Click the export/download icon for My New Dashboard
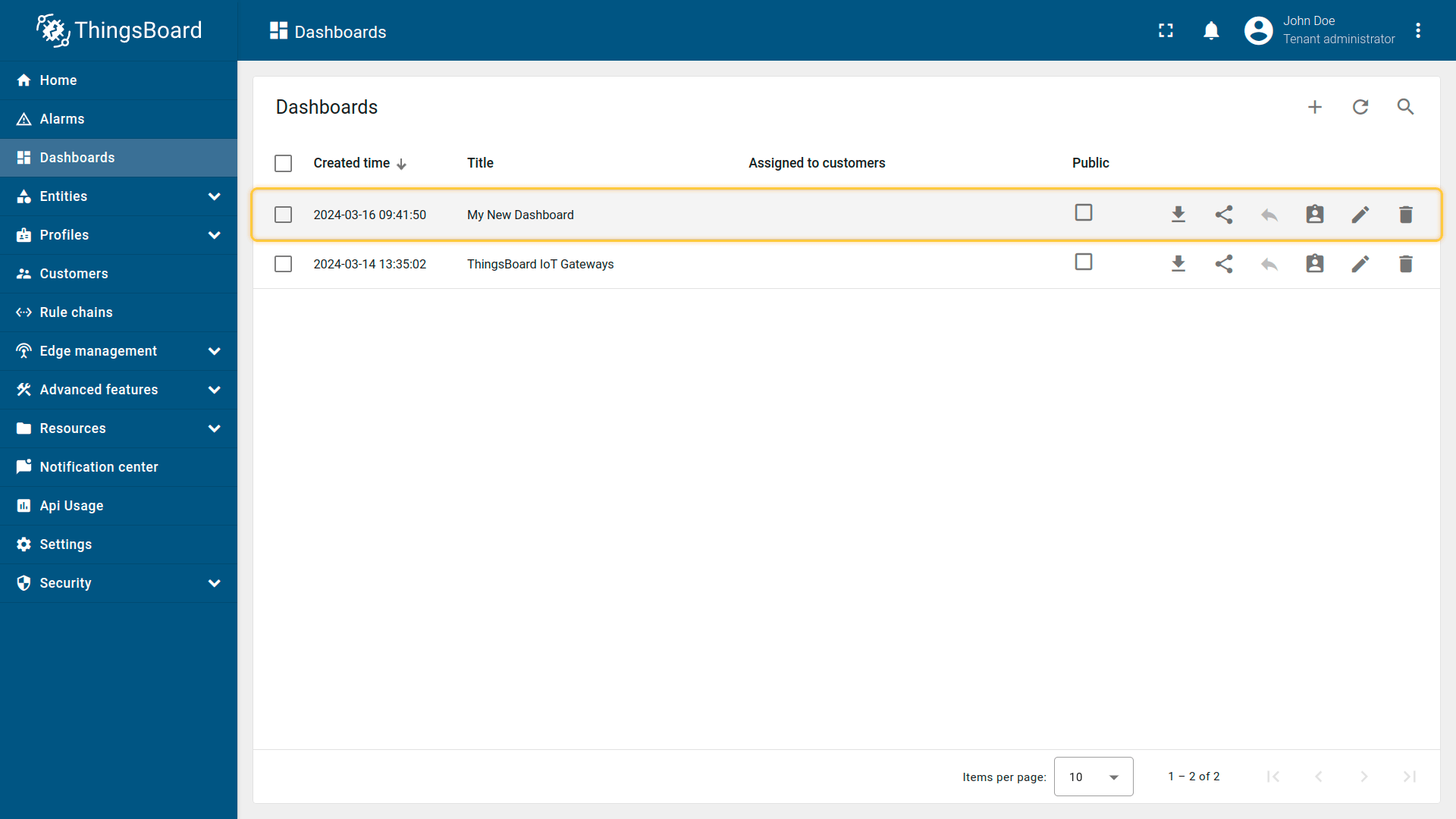 (1177, 214)
